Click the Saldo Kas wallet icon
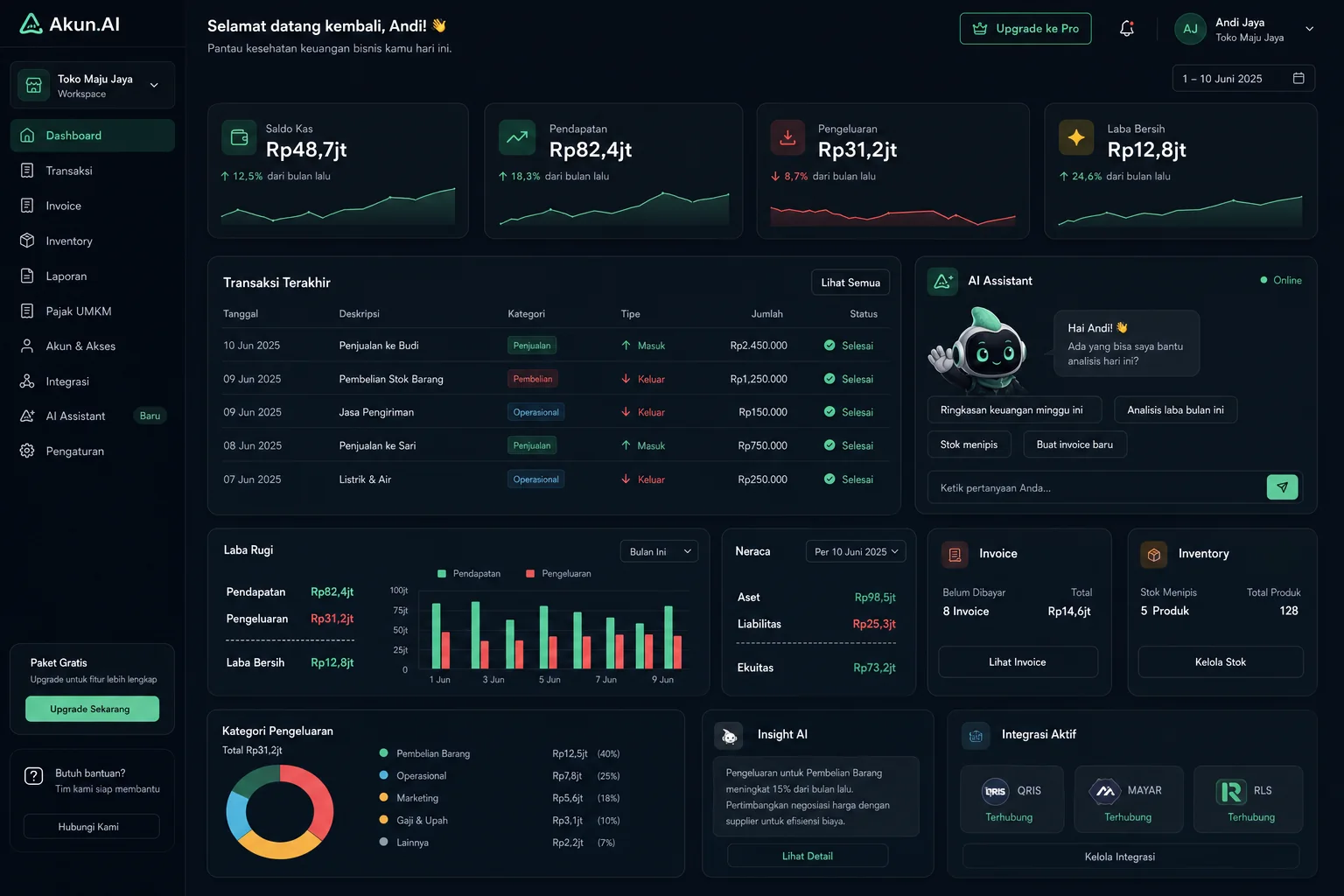 coord(239,137)
